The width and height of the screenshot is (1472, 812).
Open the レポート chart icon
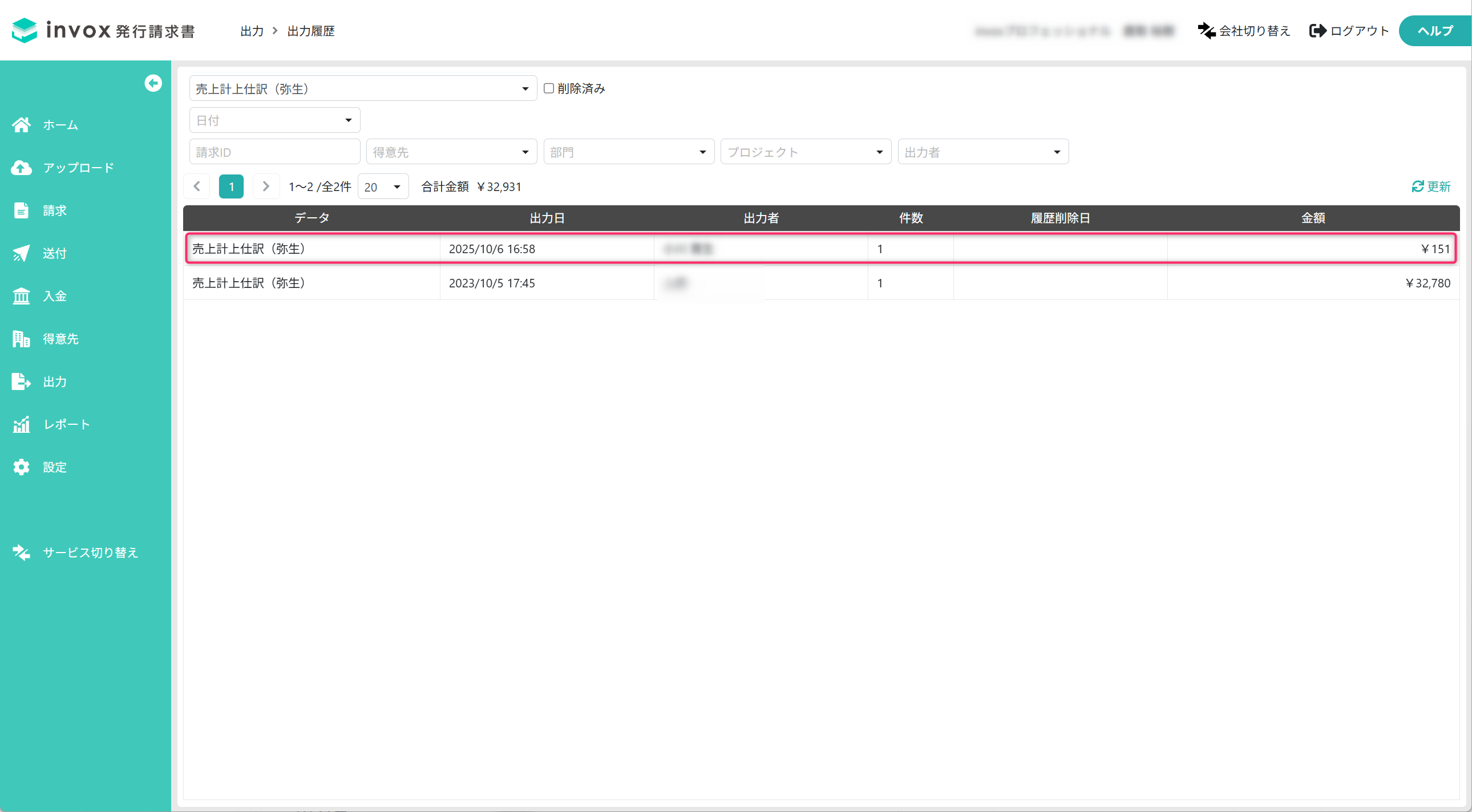point(22,424)
